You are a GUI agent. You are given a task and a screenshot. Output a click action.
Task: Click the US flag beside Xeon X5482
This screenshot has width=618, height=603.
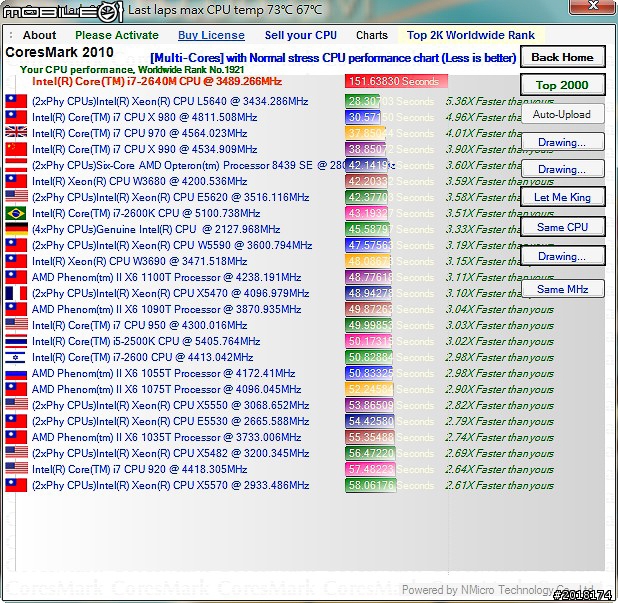click(16, 453)
